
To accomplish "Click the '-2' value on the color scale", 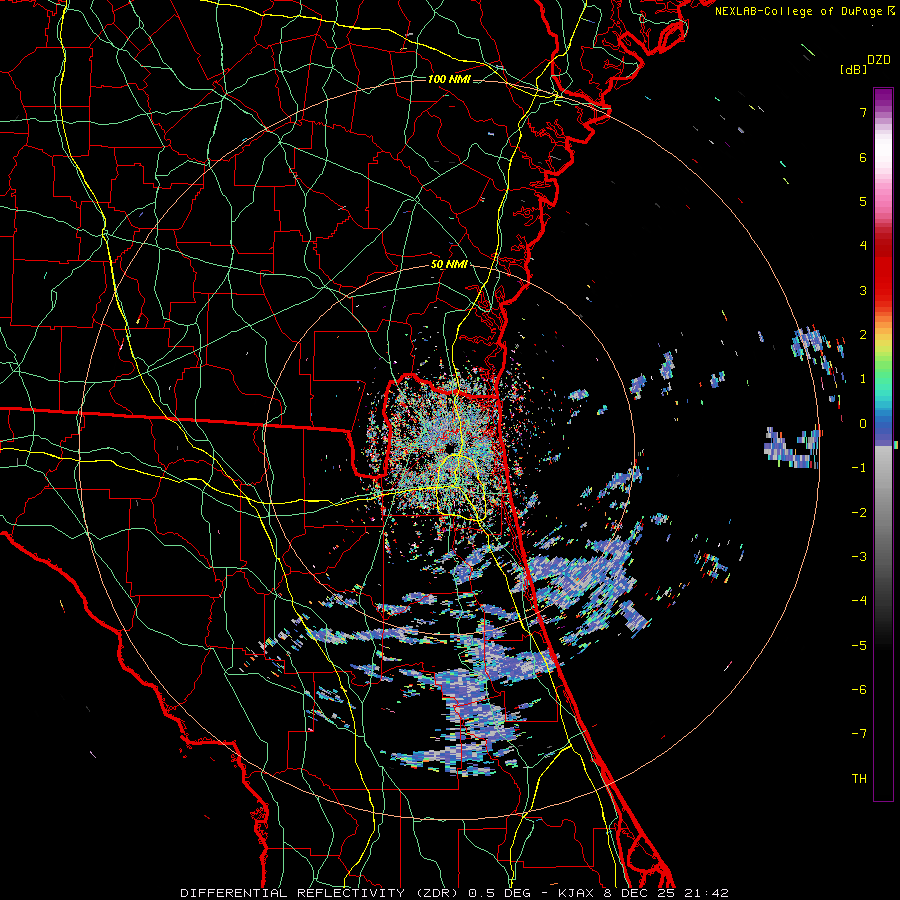I will click(x=859, y=512).
